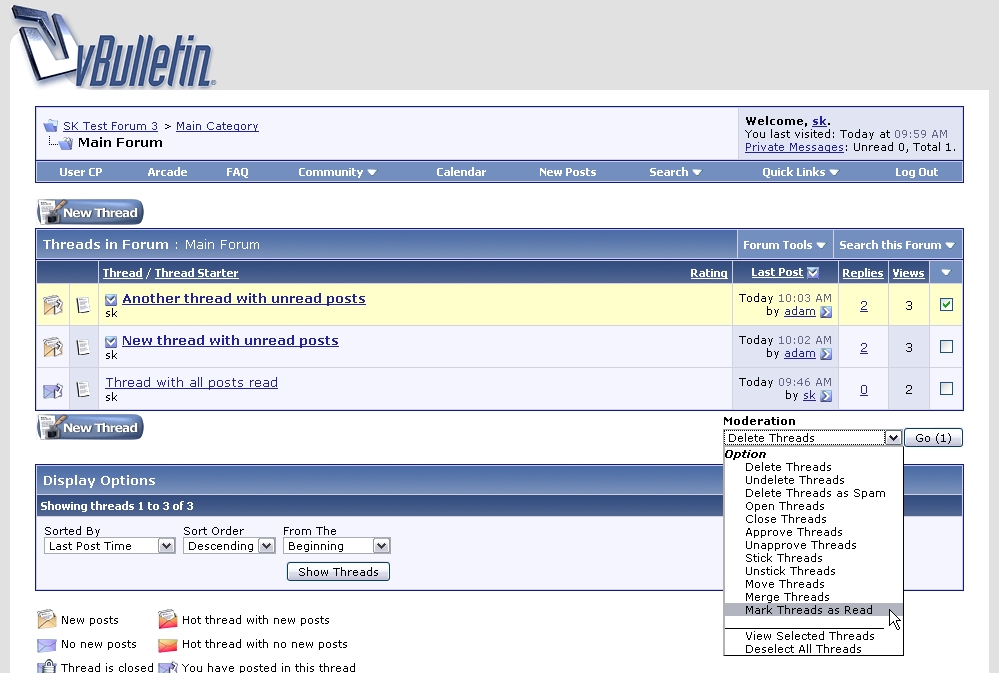999x673 pixels.
Task: Open the 'From The' Beginning dropdown
Action: (336, 546)
